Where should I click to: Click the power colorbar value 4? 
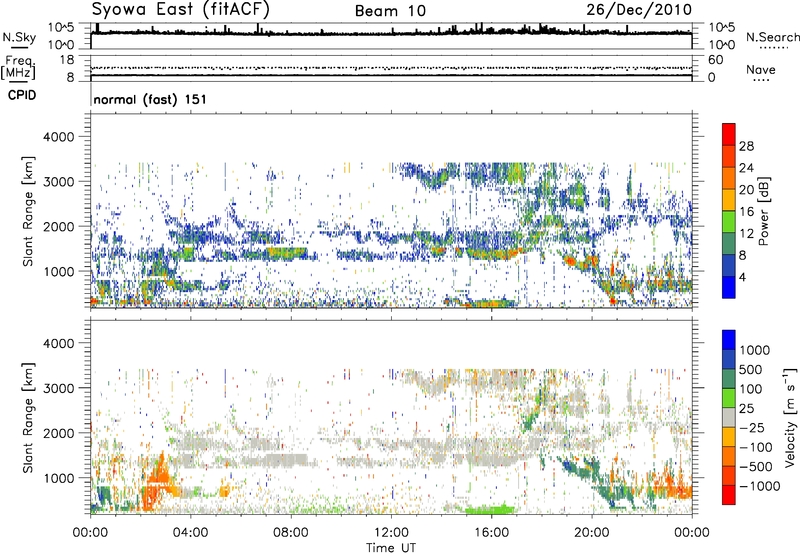point(743,277)
